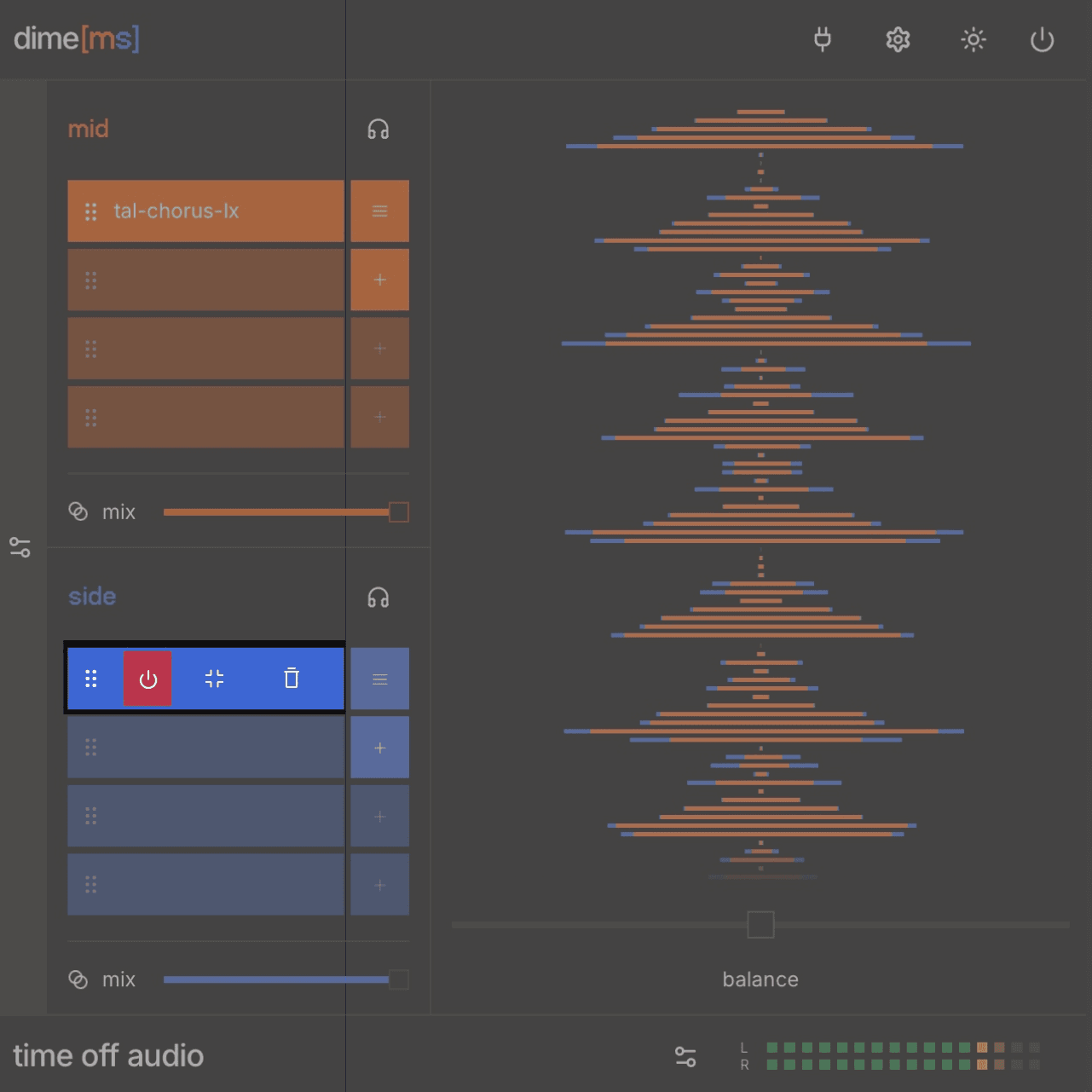Toggle the global power button in header
Image resolution: width=1092 pixels, height=1092 pixels.
pos(1042,39)
